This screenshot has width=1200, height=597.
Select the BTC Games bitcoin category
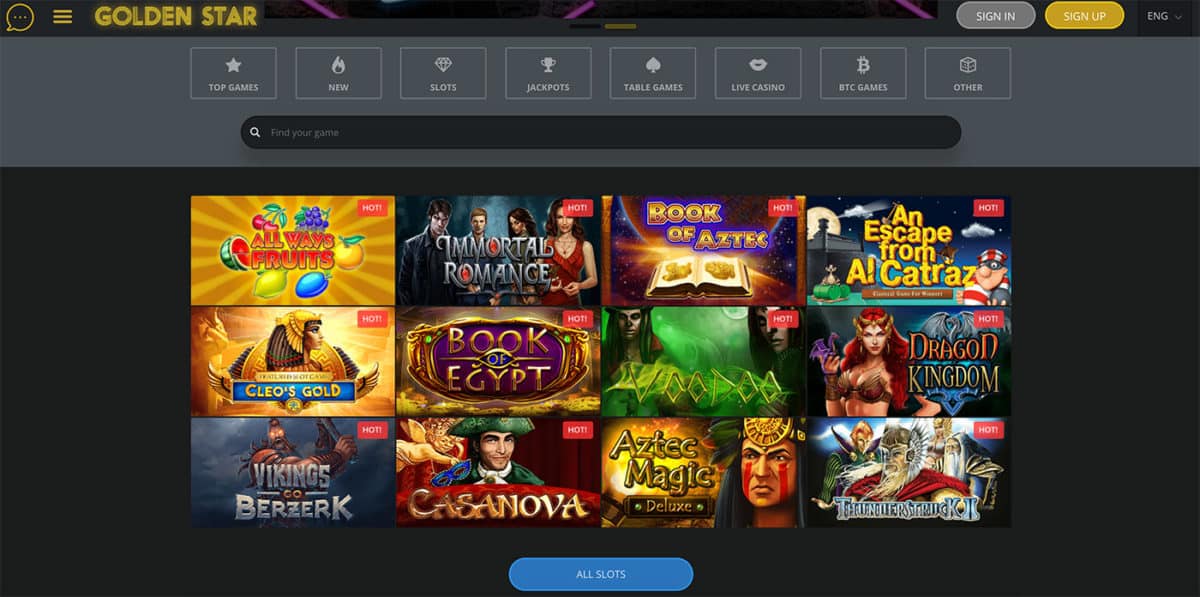863,73
